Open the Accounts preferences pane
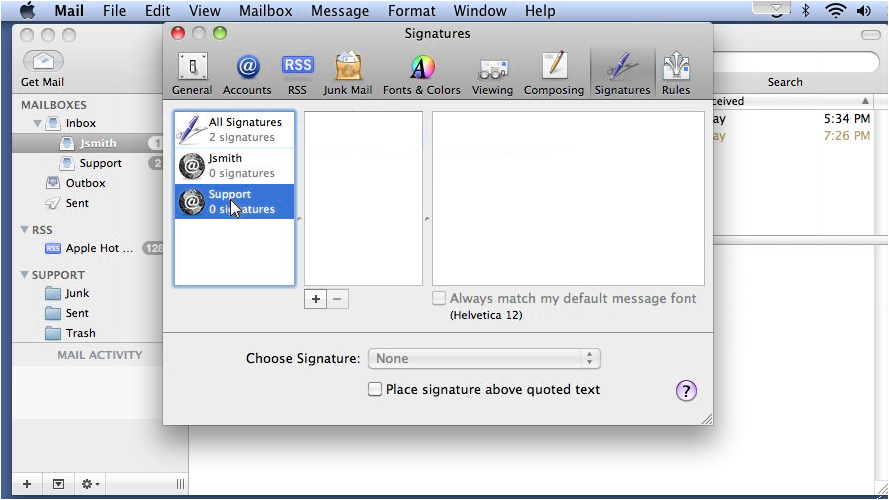Viewport: 889px width, 500px height. click(x=247, y=74)
